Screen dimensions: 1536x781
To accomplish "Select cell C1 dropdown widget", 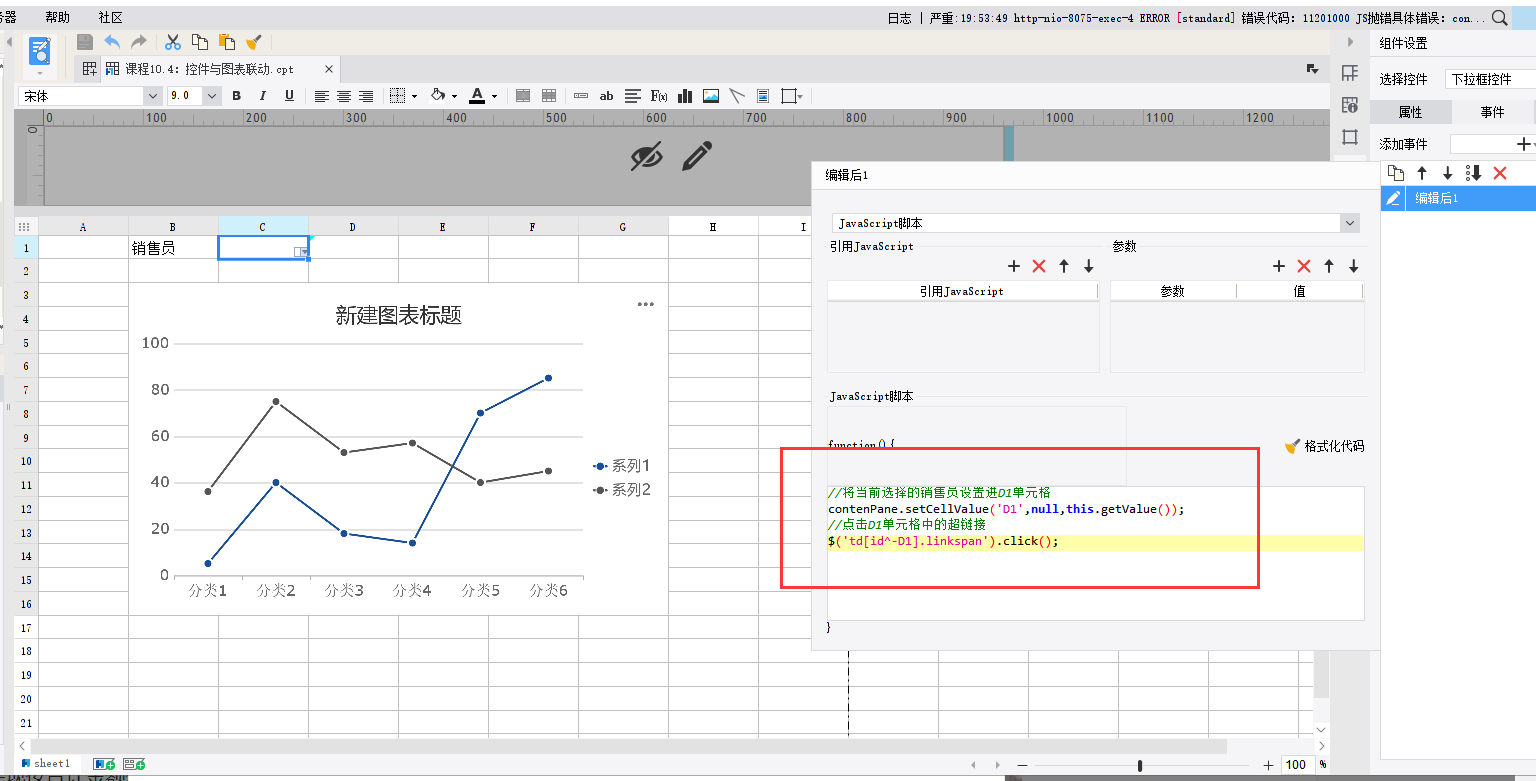I will [263, 248].
